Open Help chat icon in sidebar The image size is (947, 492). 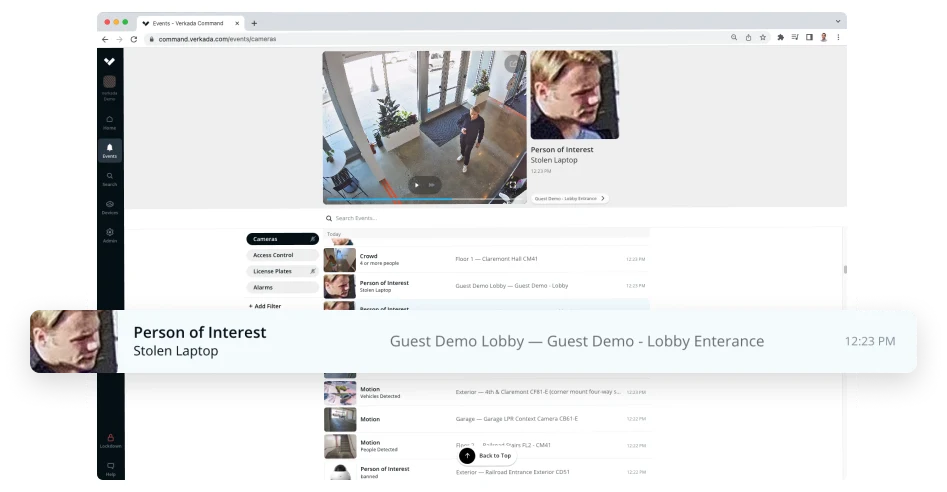pyautogui.click(x=111, y=469)
